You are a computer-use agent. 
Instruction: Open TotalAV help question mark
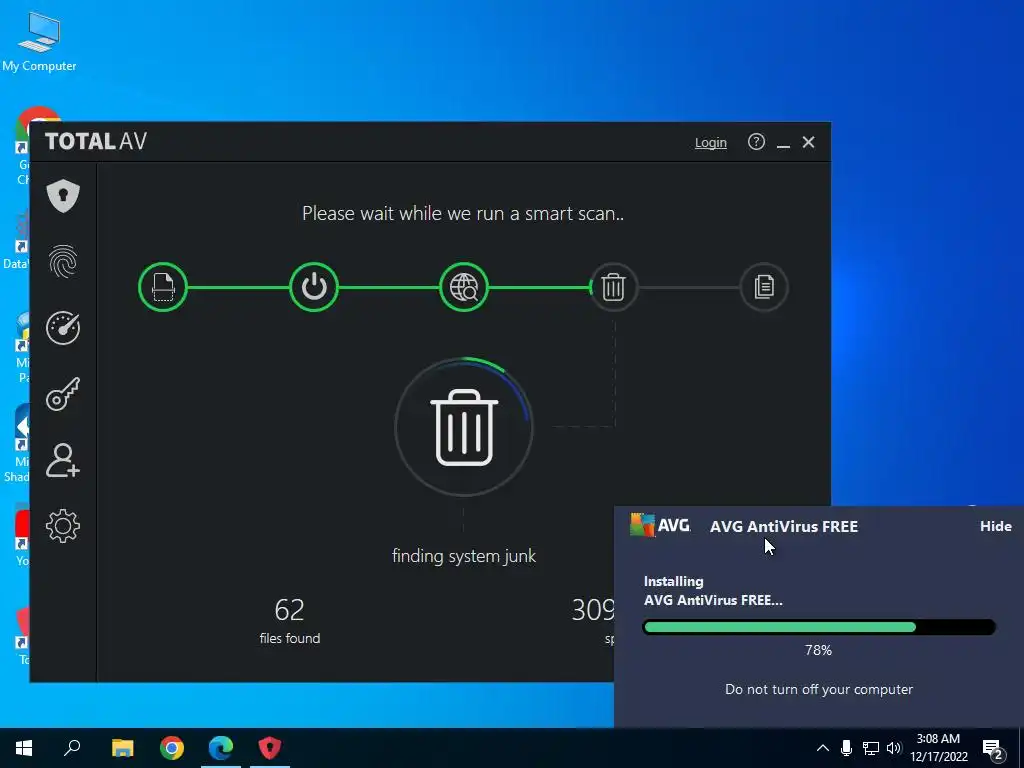click(x=756, y=142)
